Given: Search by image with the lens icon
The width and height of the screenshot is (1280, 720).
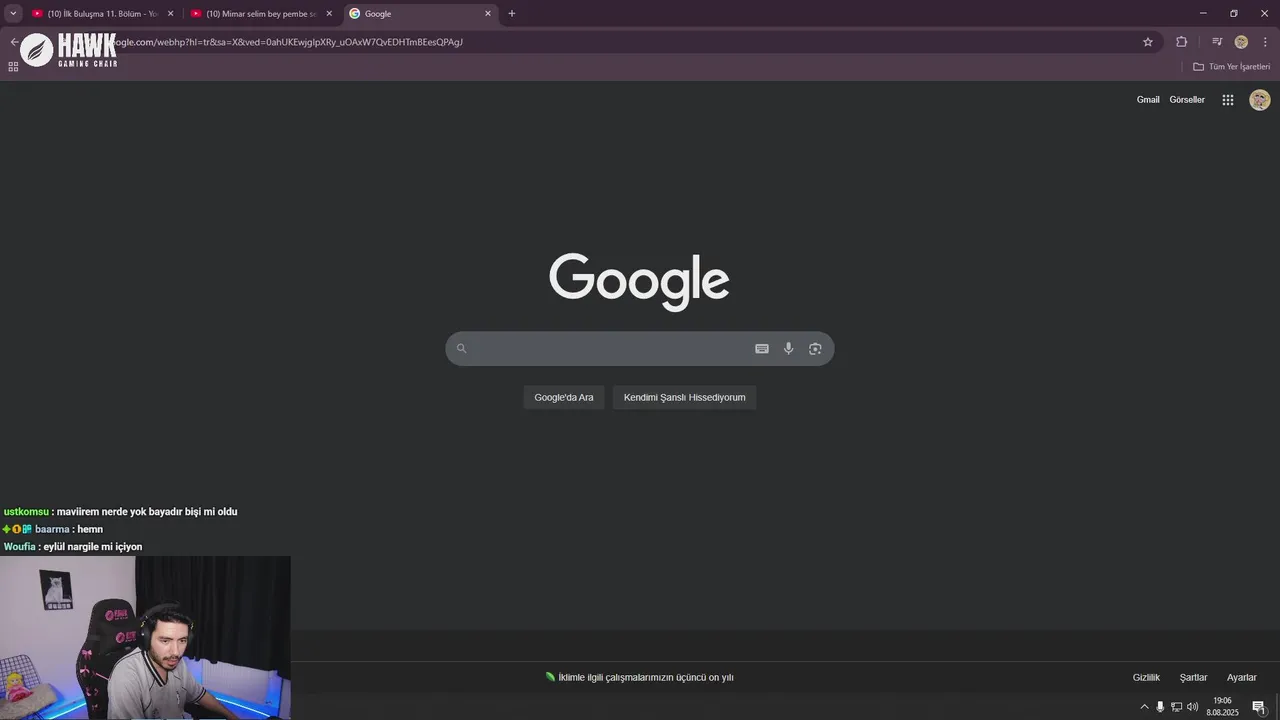Looking at the screenshot, I should [815, 348].
